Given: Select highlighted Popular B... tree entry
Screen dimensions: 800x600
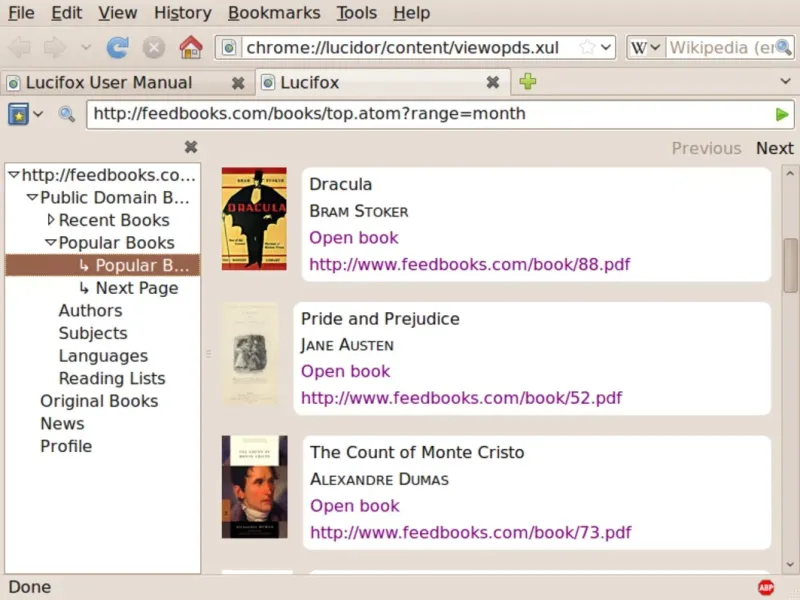Looking at the screenshot, I should pos(103,265).
